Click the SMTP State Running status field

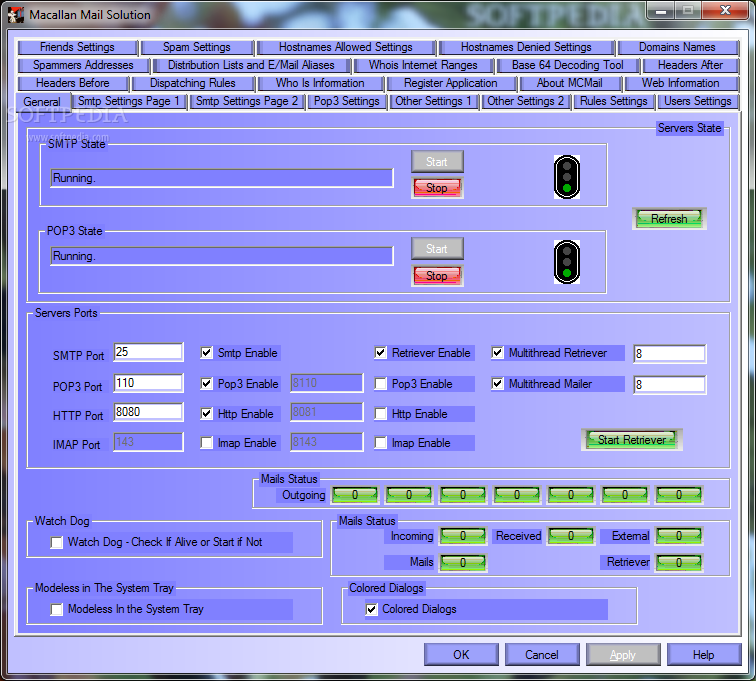[x=222, y=178]
